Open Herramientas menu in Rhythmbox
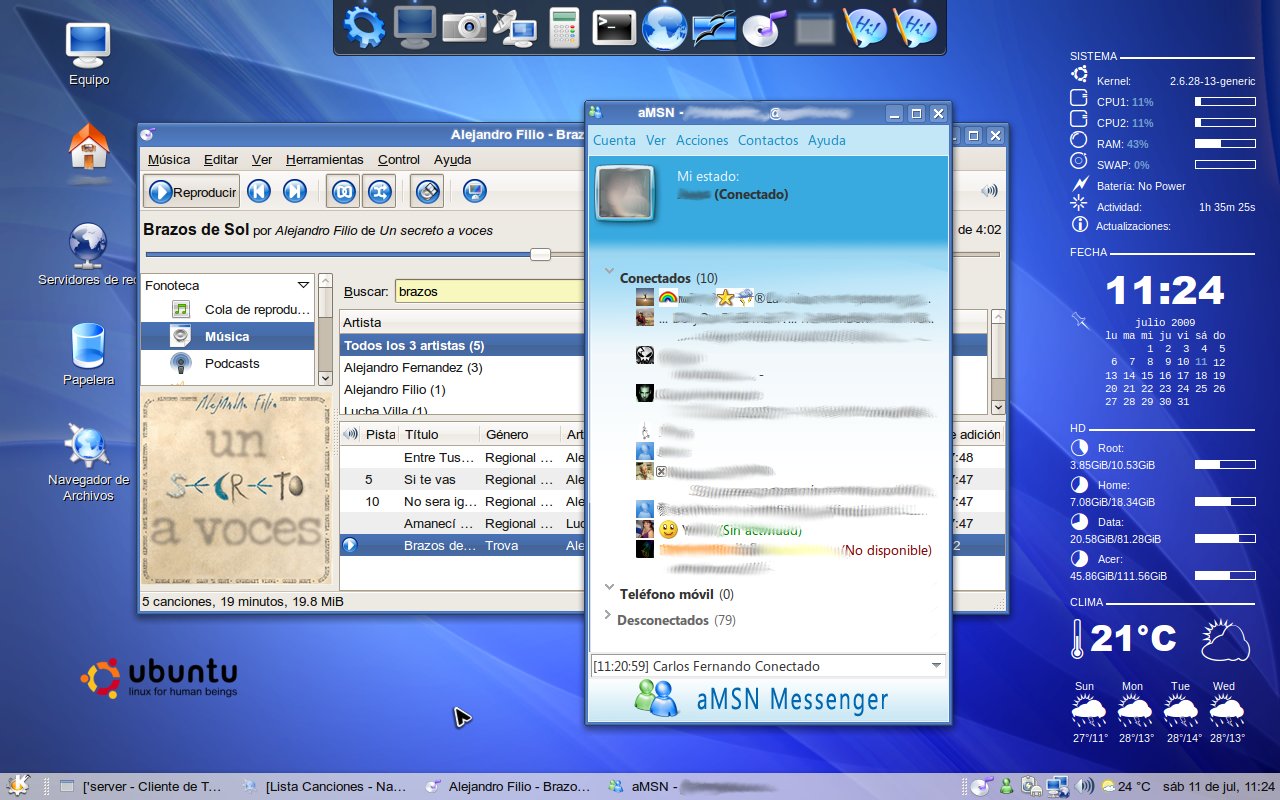Viewport: 1280px width, 800px height. tap(324, 159)
